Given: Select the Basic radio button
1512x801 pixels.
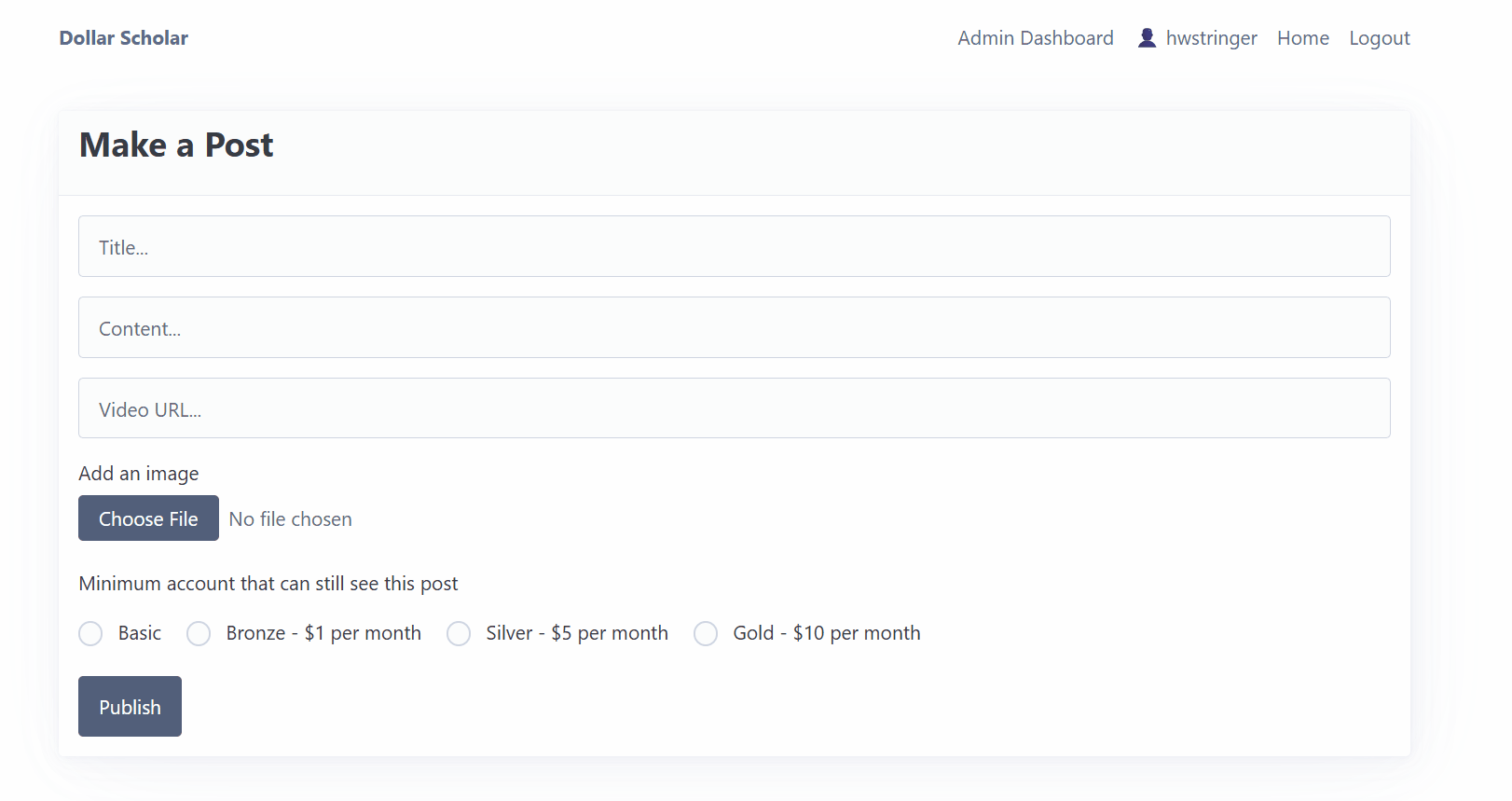Looking at the screenshot, I should [91, 634].
